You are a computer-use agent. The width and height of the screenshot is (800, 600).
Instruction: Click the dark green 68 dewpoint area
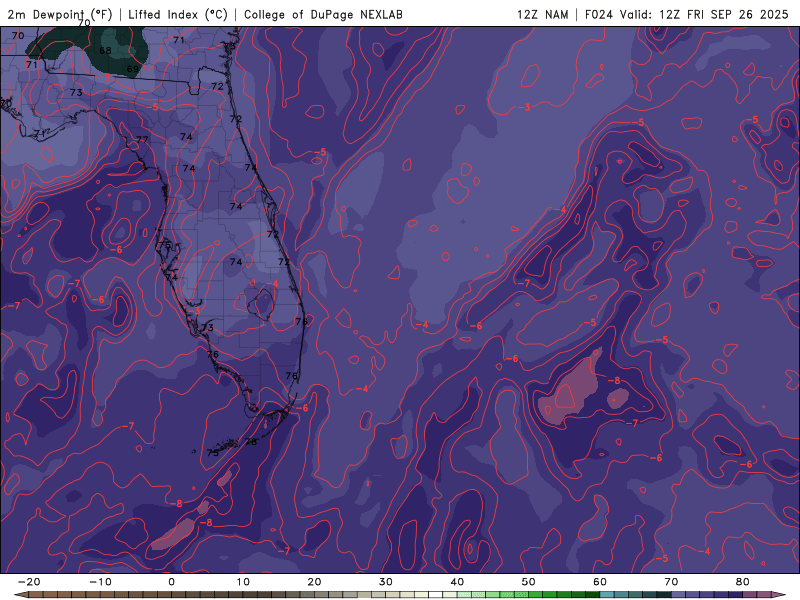click(105, 50)
